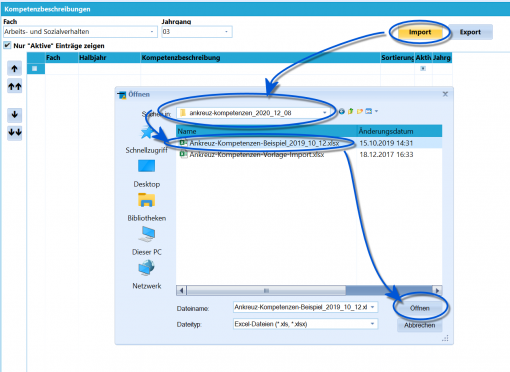Click the single down-arrow move button
The width and height of the screenshot is (510, 372).
(14, 115)
